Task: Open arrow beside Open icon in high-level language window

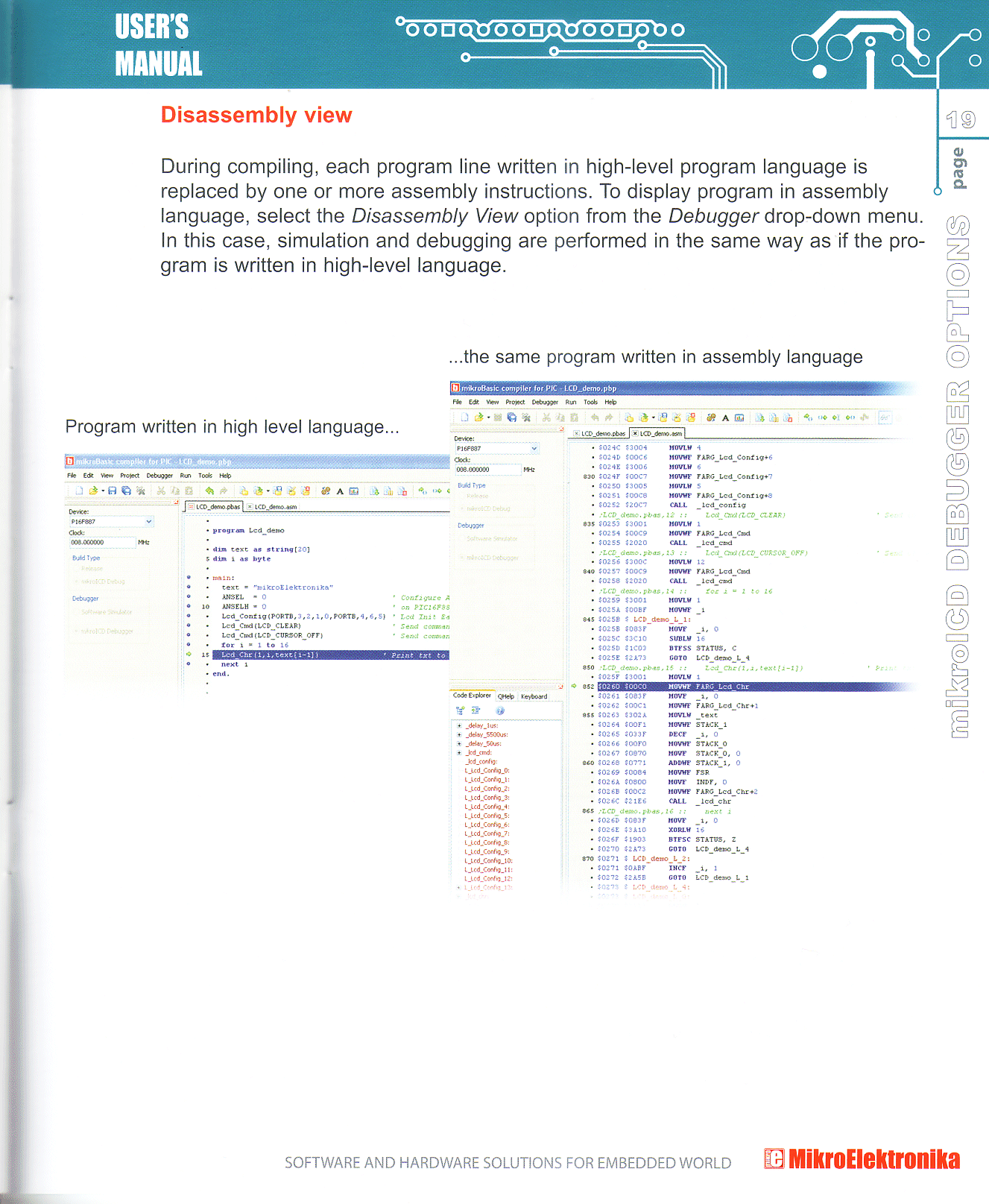Action: tap(102, 491)
